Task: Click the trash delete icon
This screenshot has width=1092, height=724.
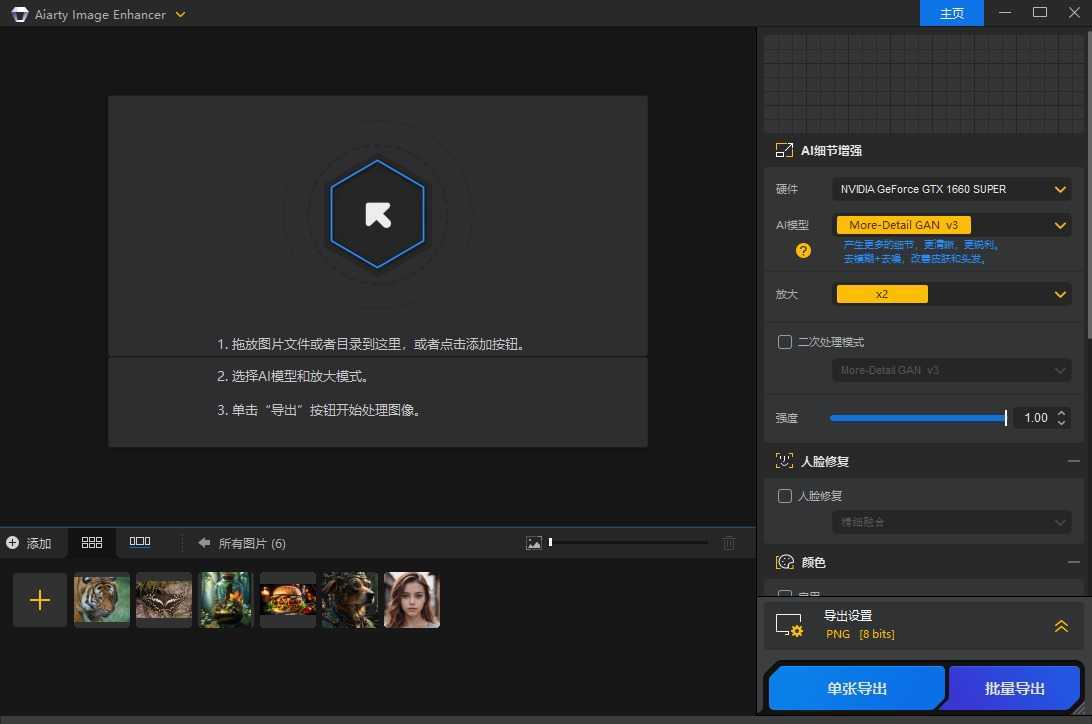Action: [729, 543]
